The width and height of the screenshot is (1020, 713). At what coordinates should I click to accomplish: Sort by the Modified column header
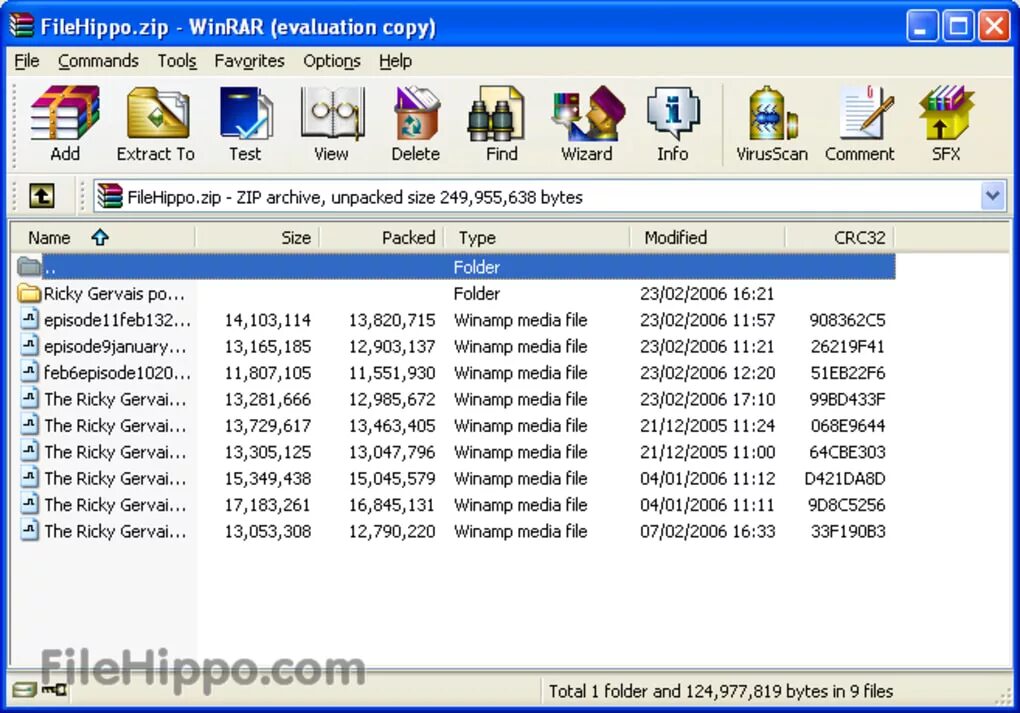[x=707, y=237]
